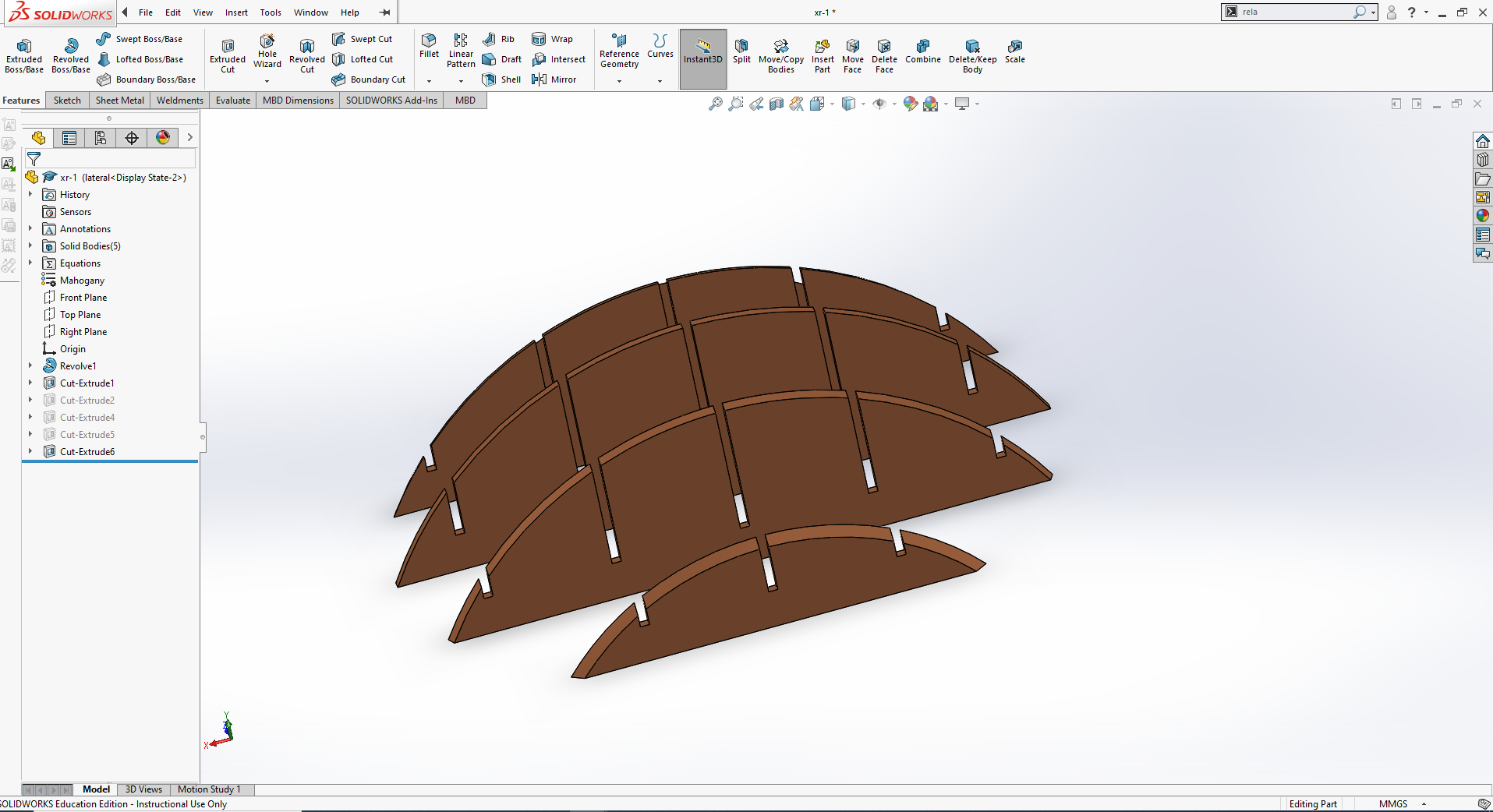The height and width of the screenshot is (812, 1493).
Task: Select the Lofted Cut tool
Action: click(363, 59)
